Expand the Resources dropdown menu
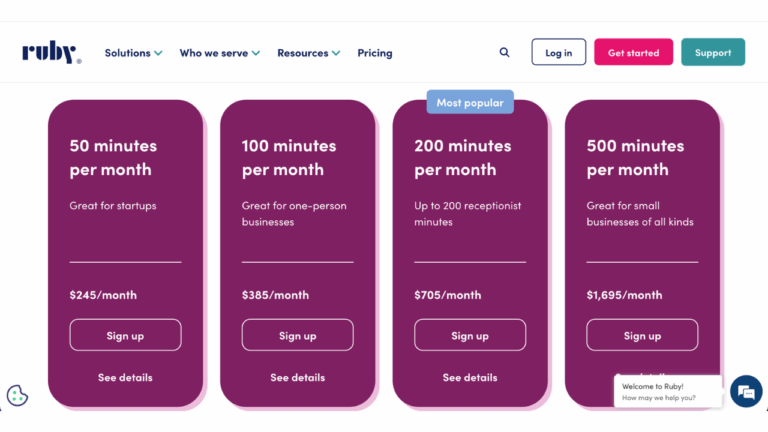This screenshot has width=768, height=432. [308, 53]
